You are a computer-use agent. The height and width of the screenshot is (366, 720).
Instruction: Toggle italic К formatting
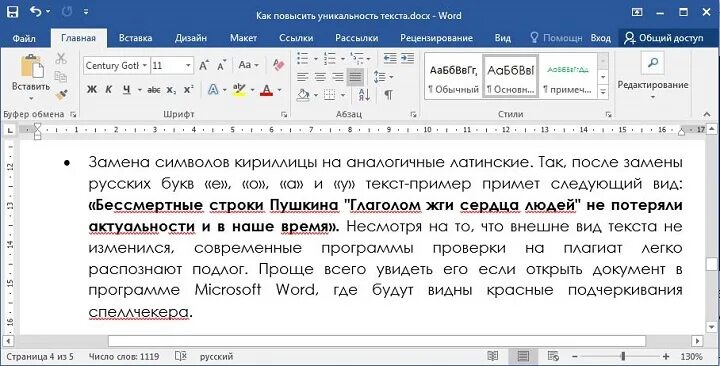coord(109,90)
